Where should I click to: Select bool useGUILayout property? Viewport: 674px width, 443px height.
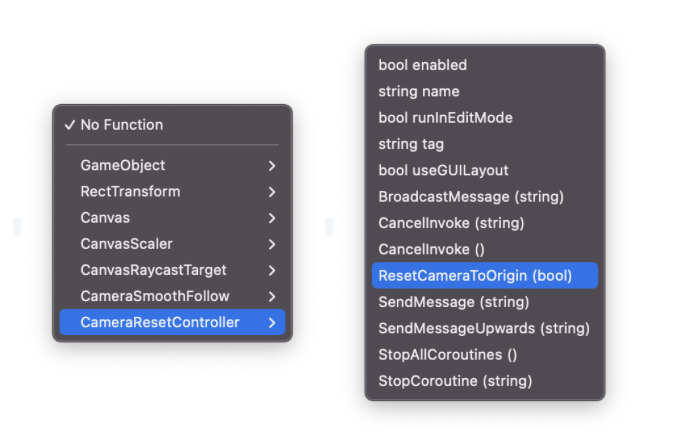point(443,170)
